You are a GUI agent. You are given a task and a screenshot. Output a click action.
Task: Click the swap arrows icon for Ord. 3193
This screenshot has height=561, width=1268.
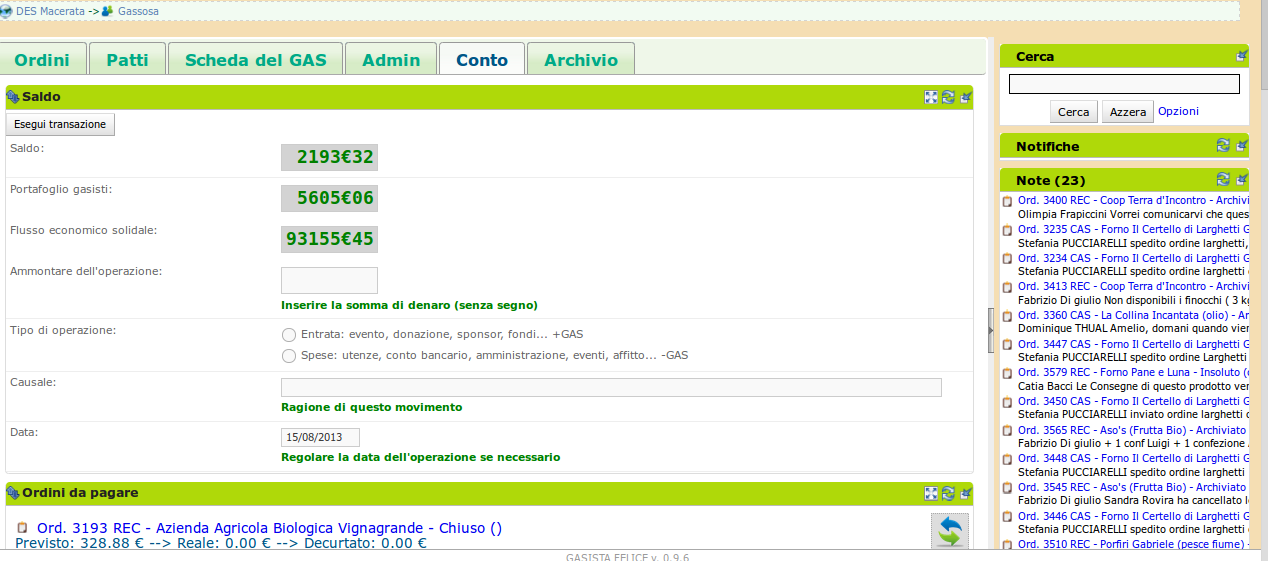pyautogui.click(x=949, y=531)
